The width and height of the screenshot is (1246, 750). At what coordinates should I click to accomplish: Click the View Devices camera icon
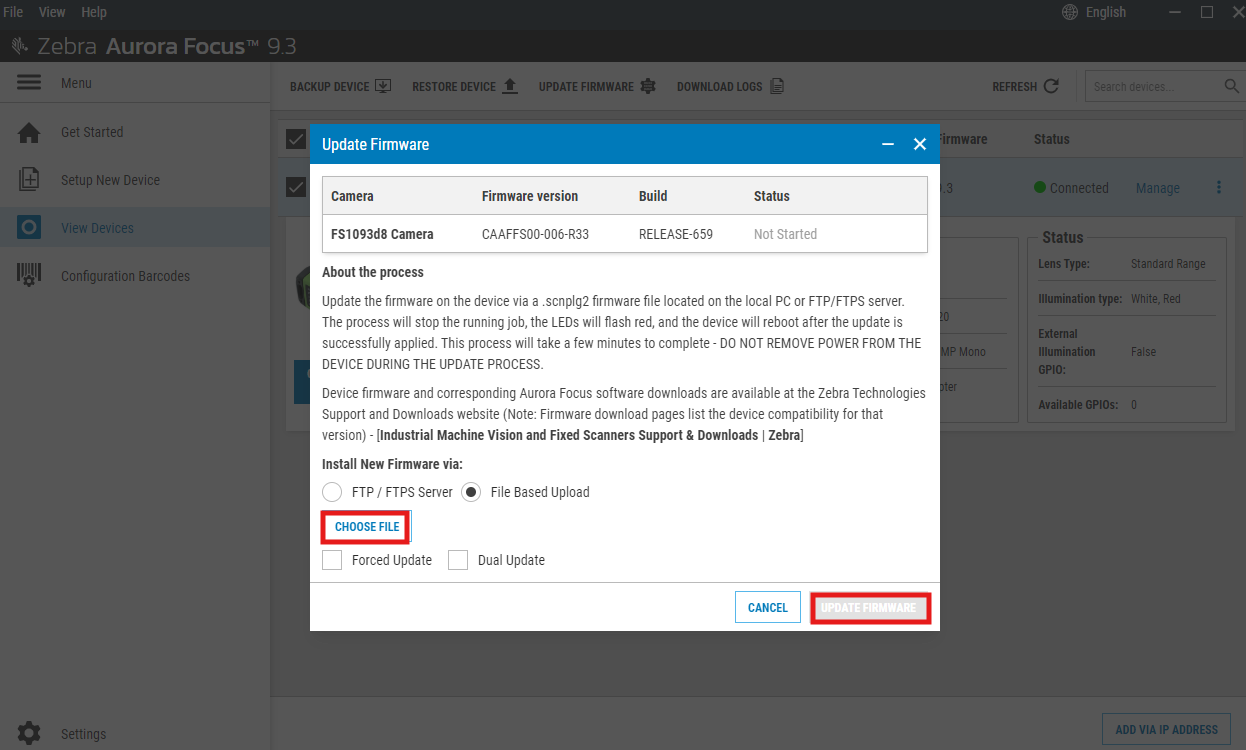click(29, 228)
